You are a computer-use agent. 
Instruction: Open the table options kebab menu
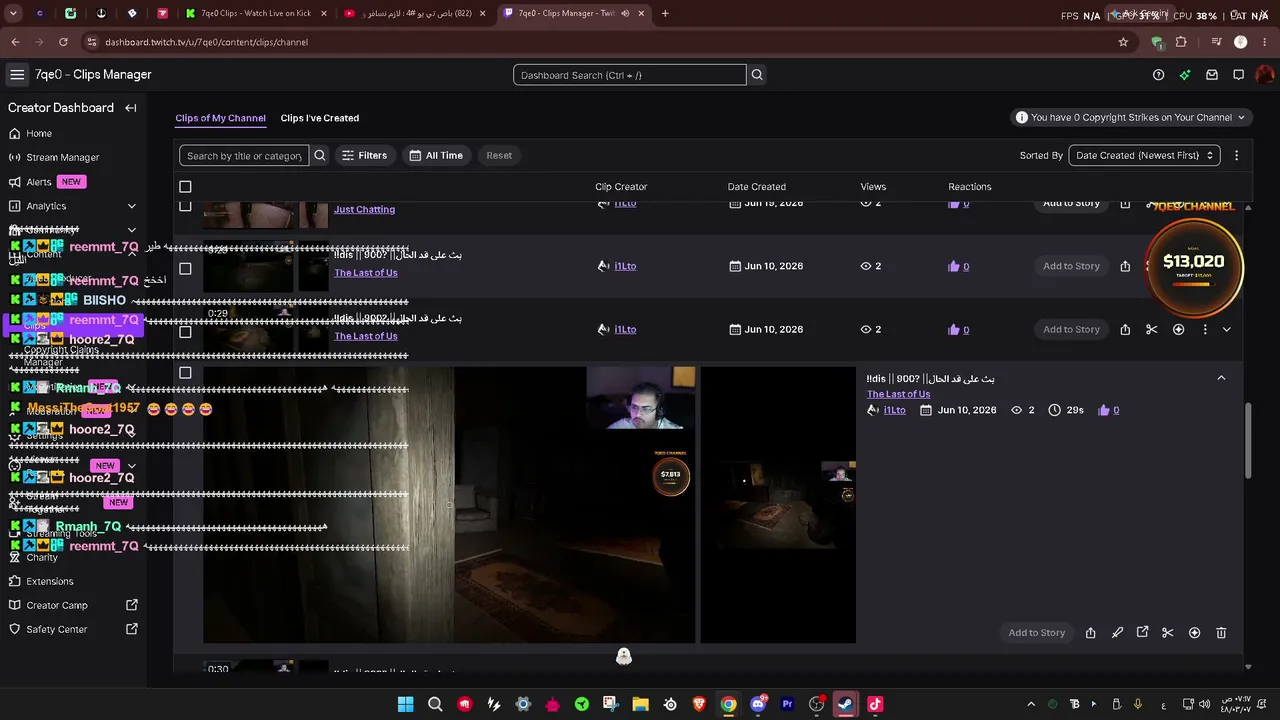(1236, 155)
